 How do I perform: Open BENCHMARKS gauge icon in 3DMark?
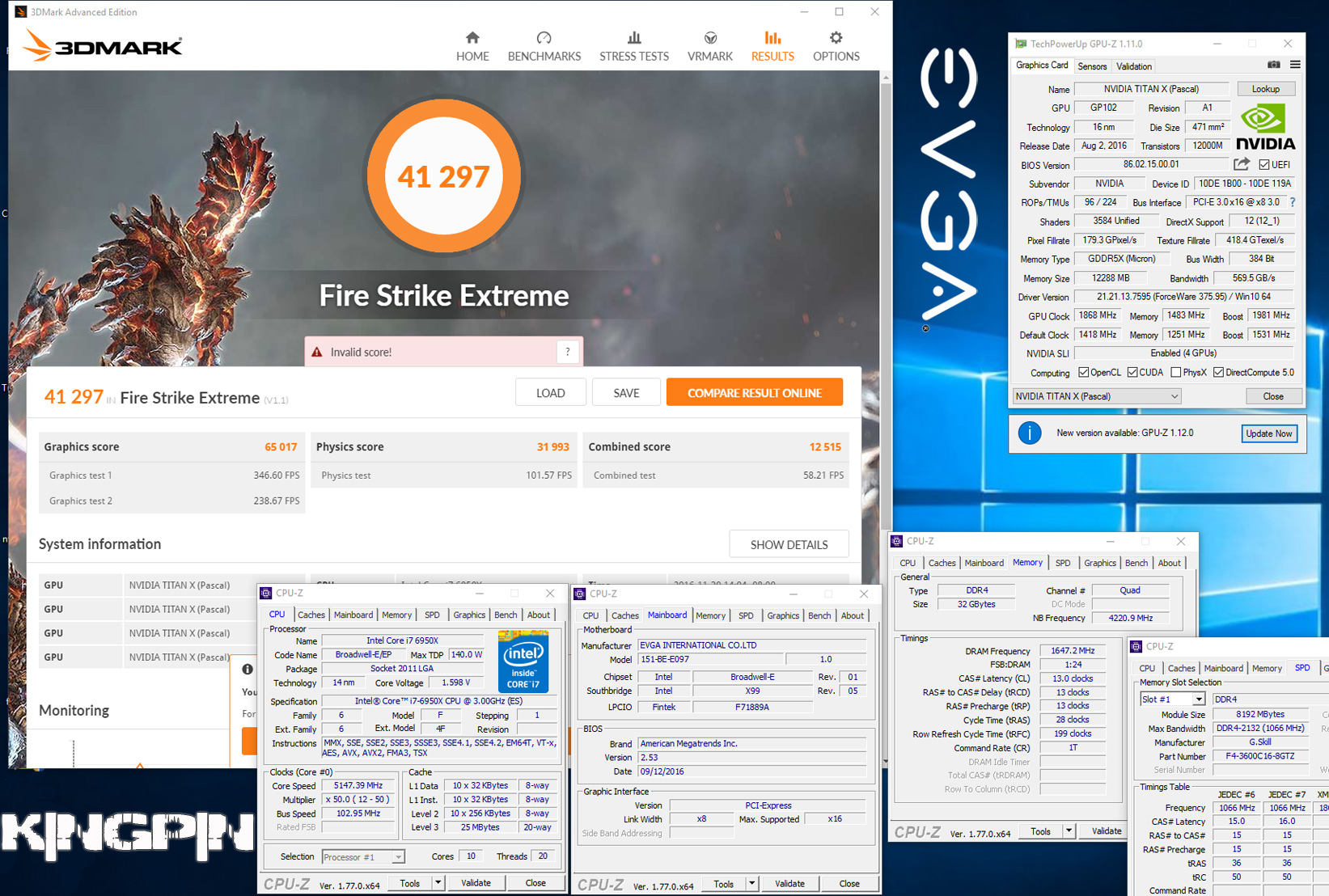point(544,38)
